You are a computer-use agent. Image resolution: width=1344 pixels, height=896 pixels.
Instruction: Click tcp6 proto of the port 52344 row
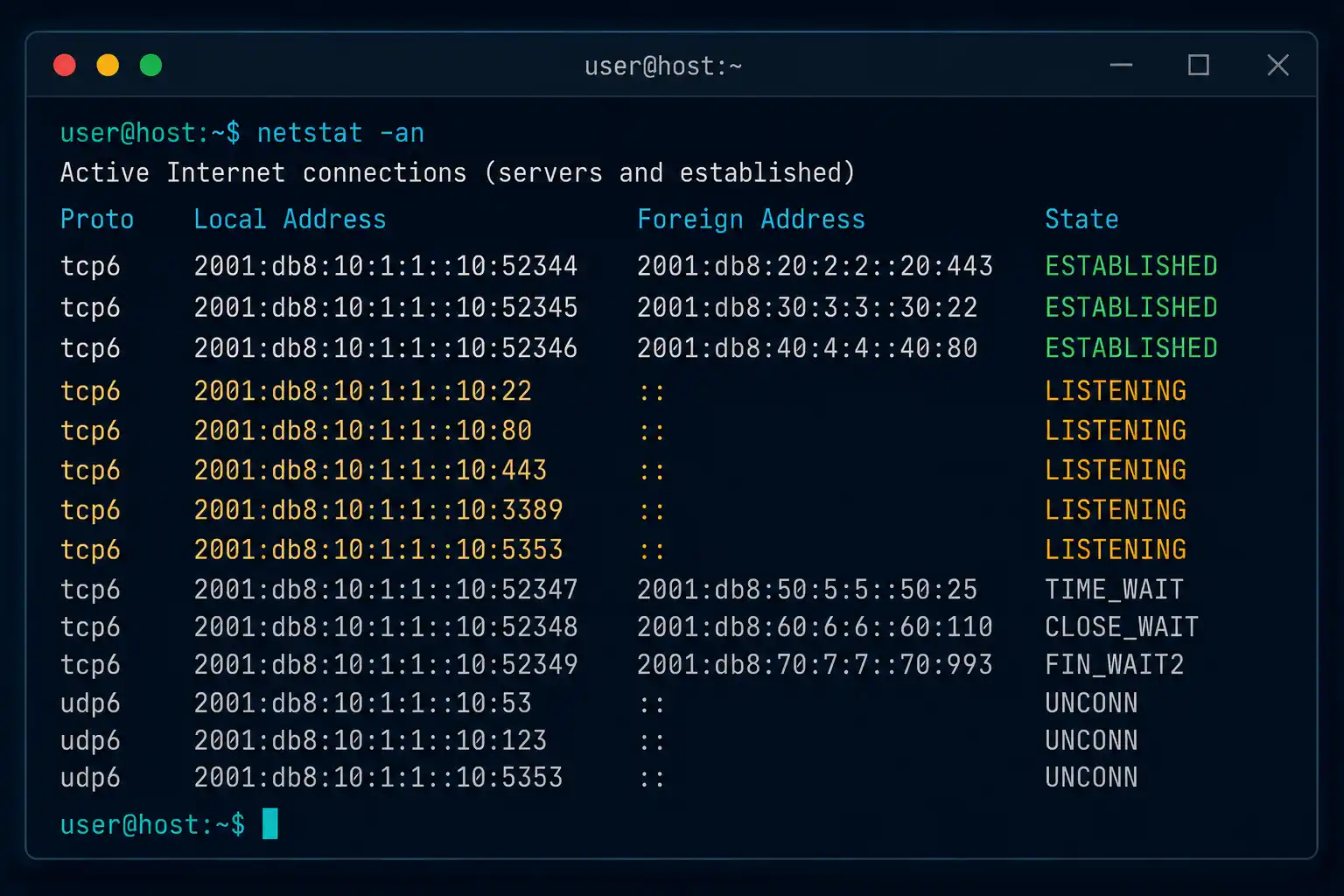90,266
